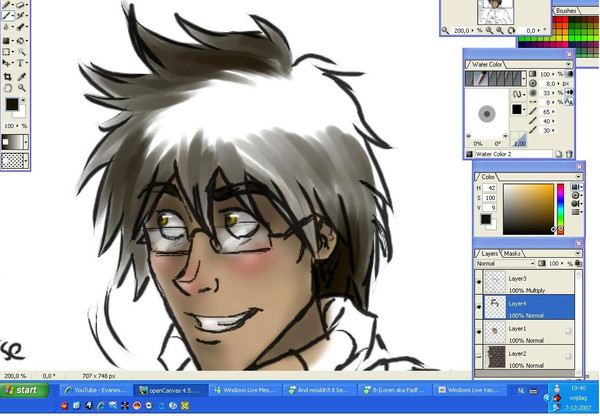Click the Saturation value field showing 100
The height and width of the screenshot is (416, 600).
[x=490, y=198]
